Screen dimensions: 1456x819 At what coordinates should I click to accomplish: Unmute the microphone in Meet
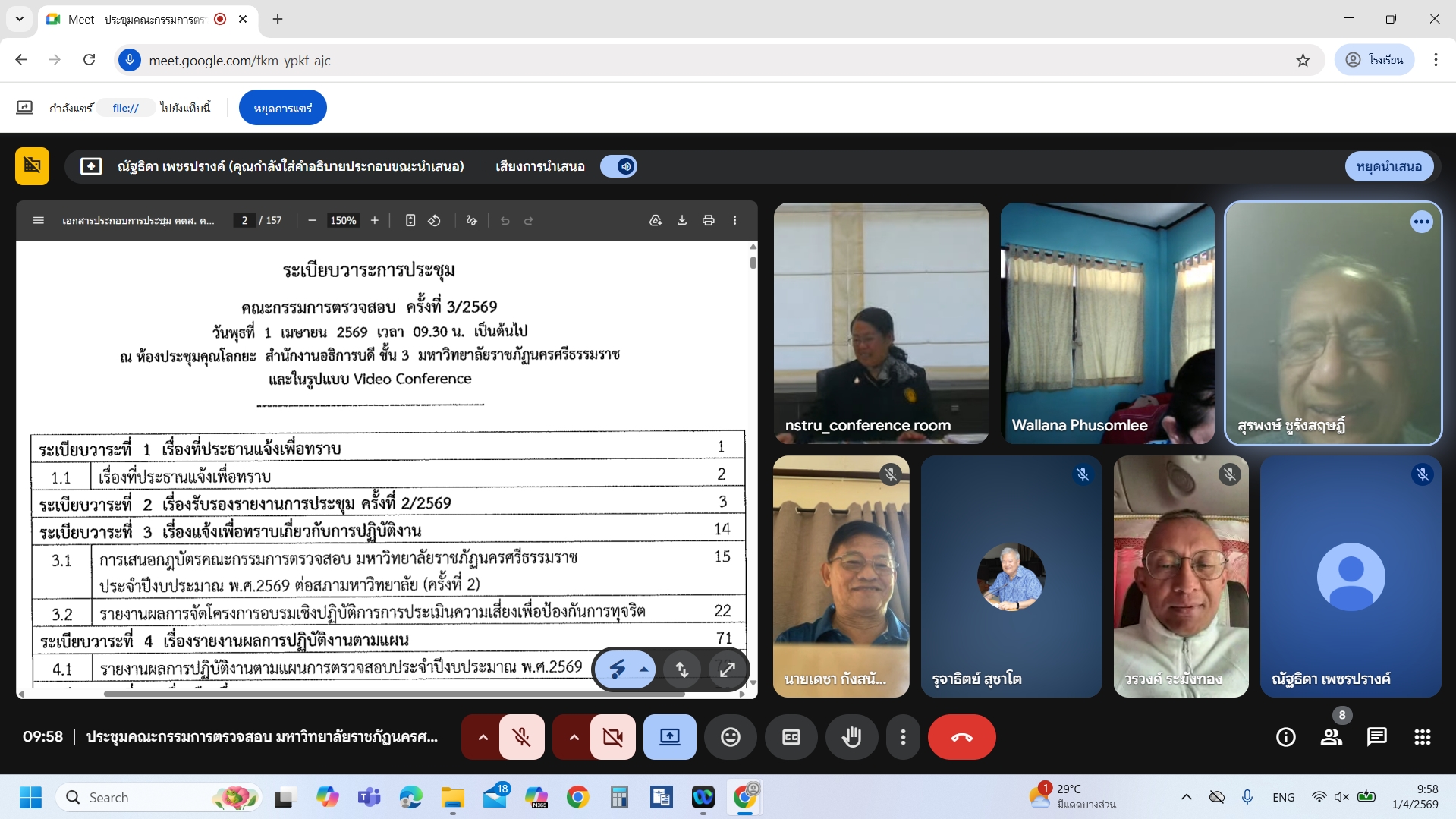[x=521, y=736]
